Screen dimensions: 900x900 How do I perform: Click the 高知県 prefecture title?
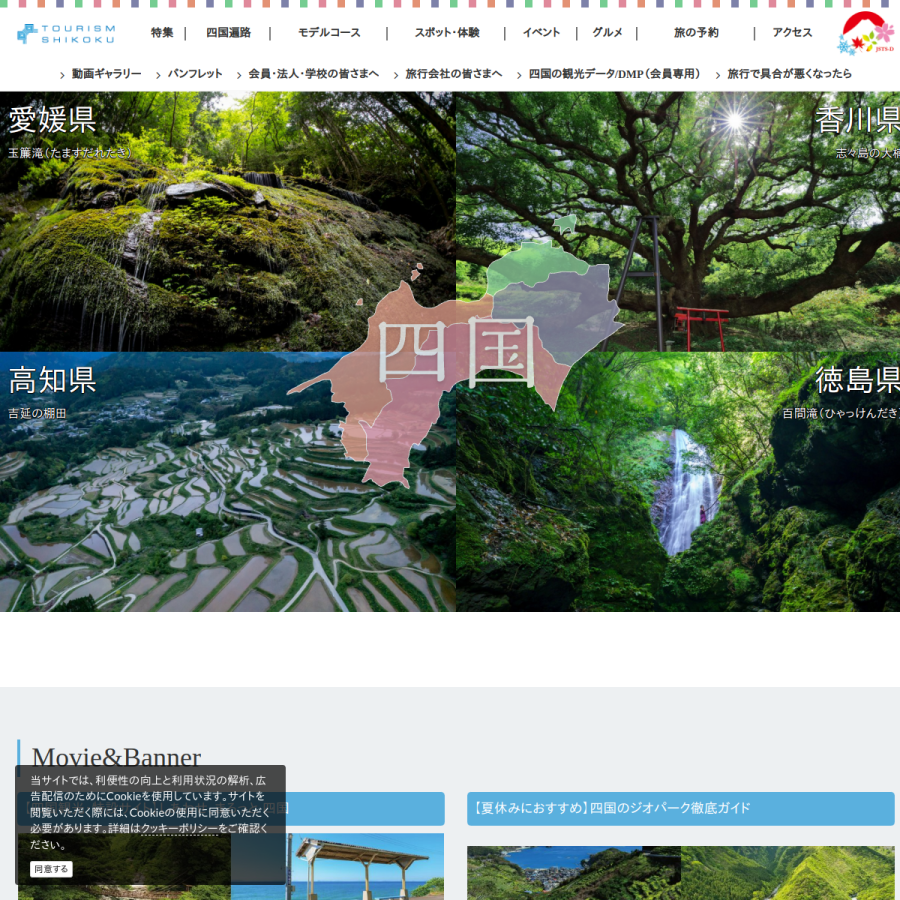[x=52, y=380]
